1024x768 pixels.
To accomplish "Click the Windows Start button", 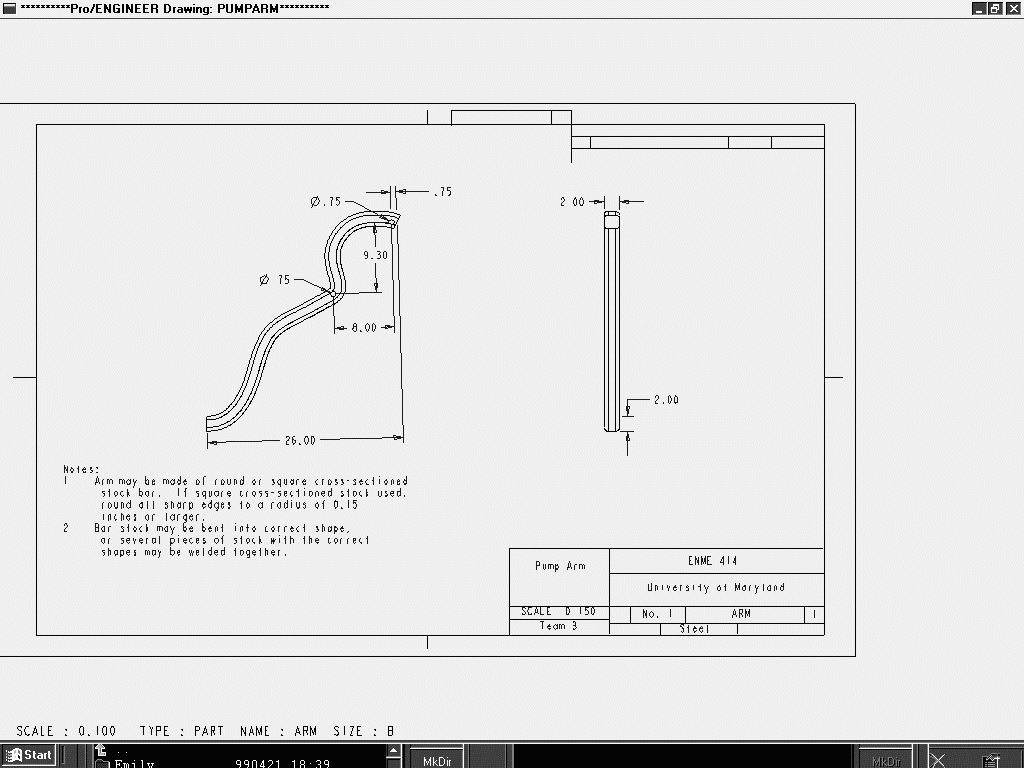I will pyautogui.click(x=29, y=755).
